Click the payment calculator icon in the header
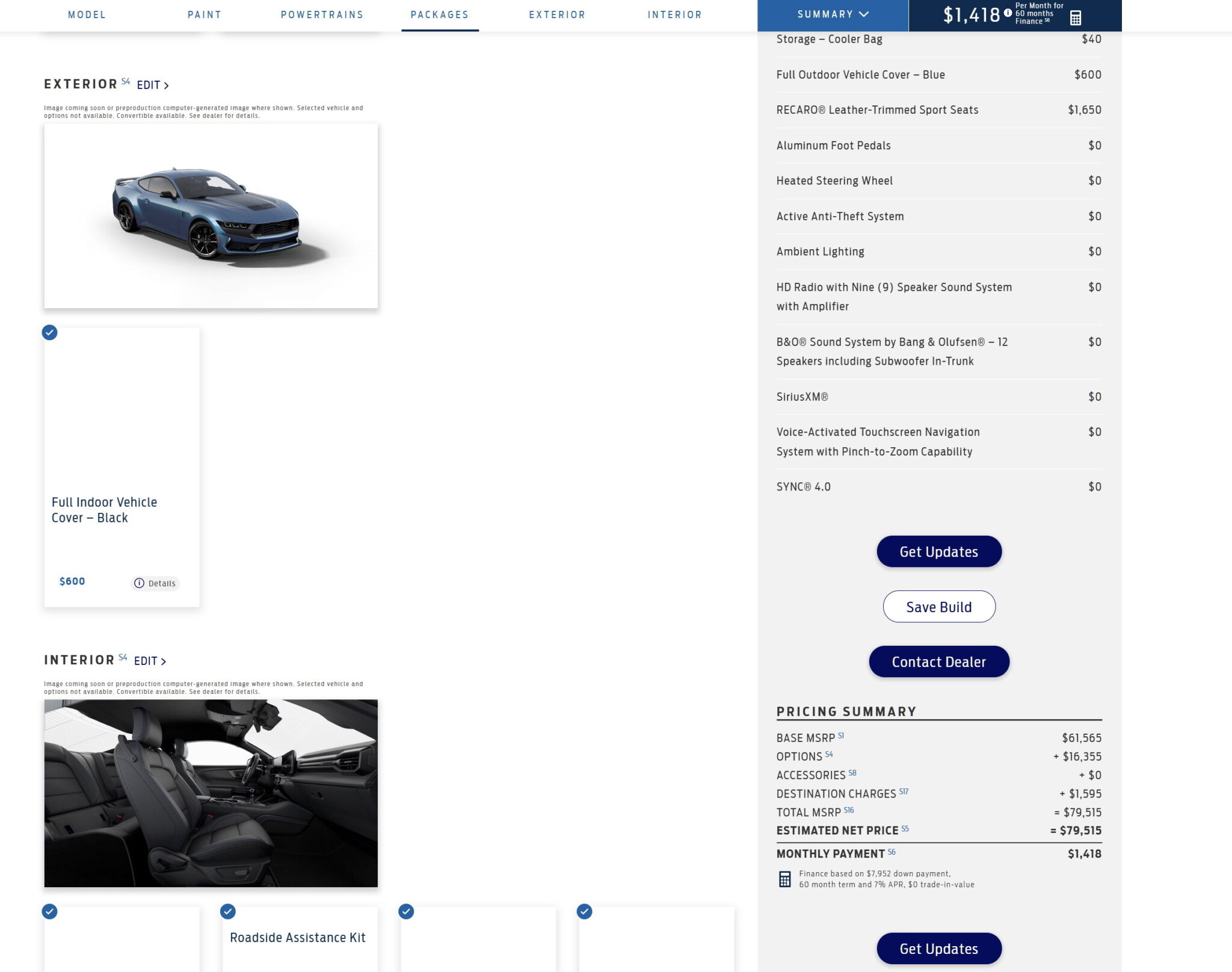This screenshot has width=1232, height=972. [x=1077, y=17]
